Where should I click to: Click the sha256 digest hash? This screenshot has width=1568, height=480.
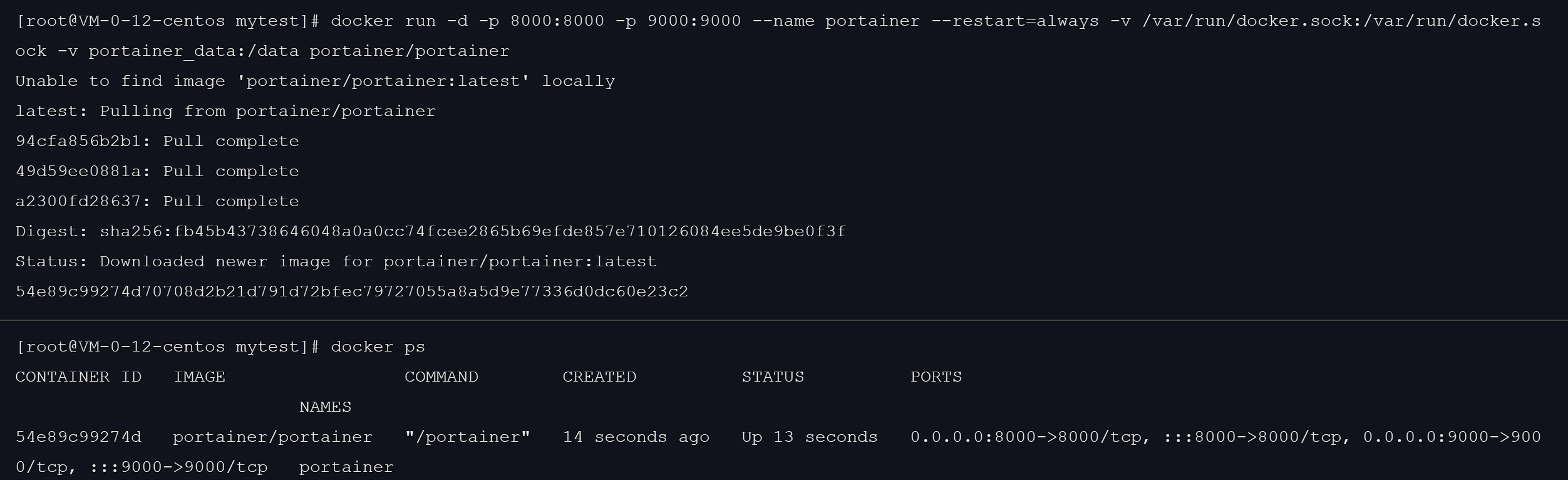[x=473, y=232]
